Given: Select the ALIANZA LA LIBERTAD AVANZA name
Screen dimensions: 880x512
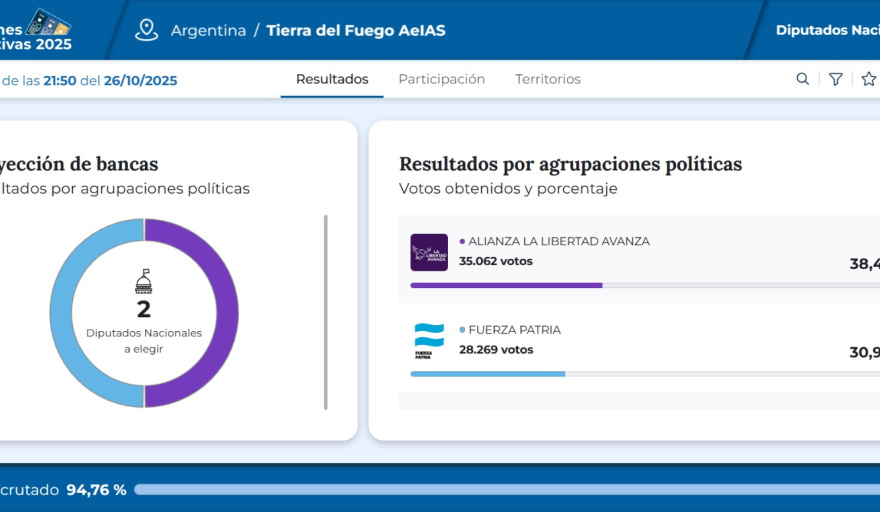Looking at the screenshot, I should pyautogui.click(x=558, y=241).
